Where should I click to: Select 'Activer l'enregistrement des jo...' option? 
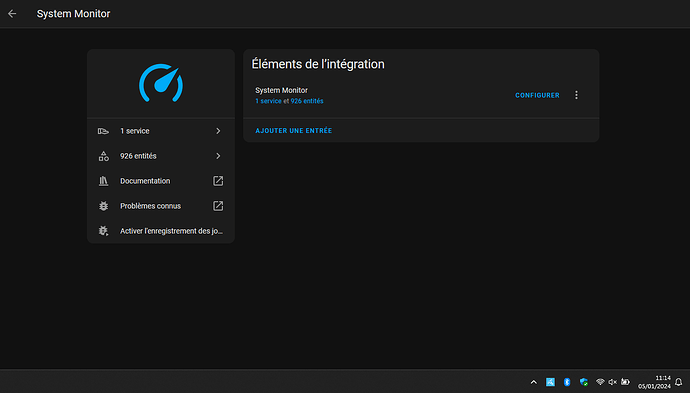coord(161,231)
